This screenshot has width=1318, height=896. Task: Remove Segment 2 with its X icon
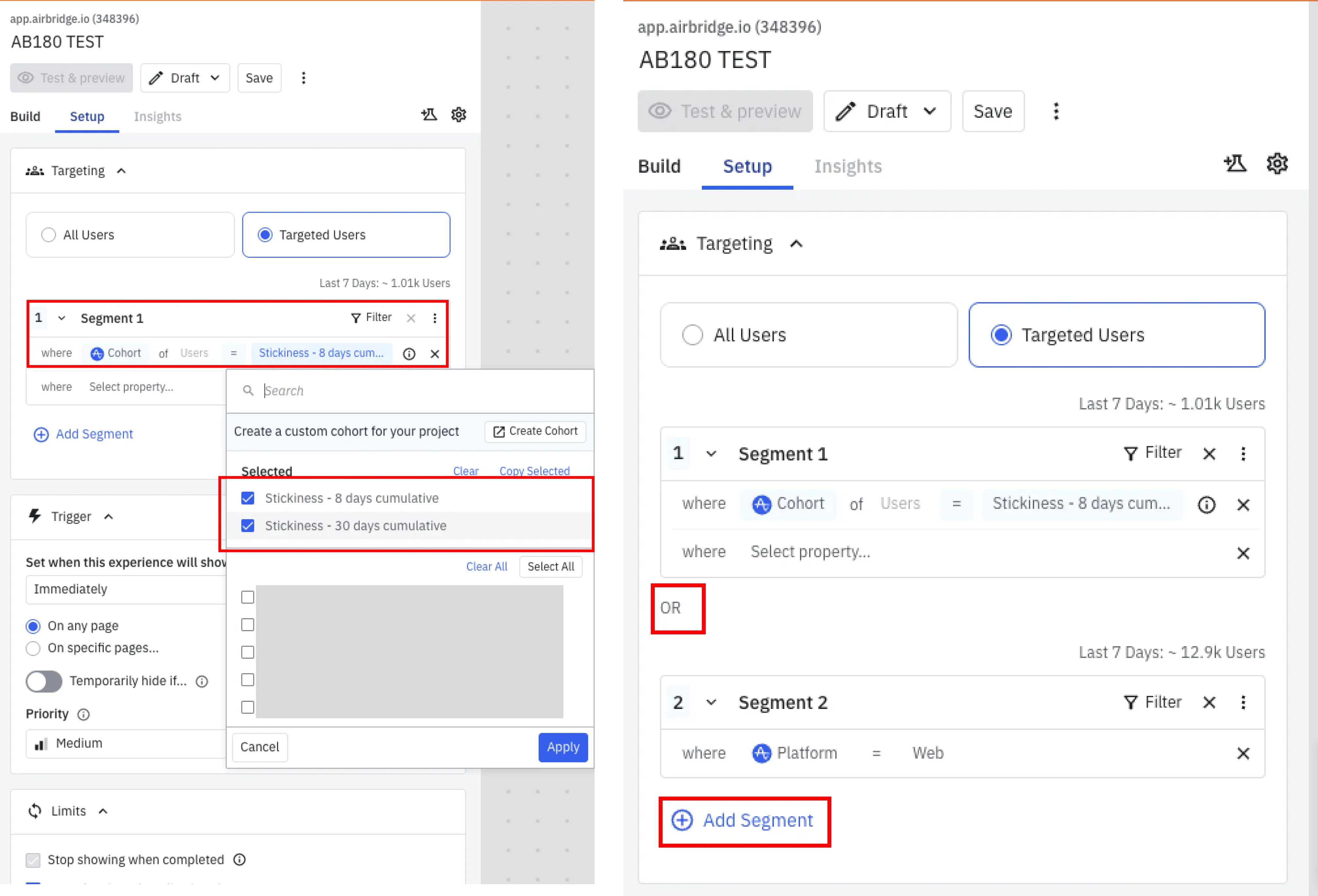click(x=1208, y=703)
